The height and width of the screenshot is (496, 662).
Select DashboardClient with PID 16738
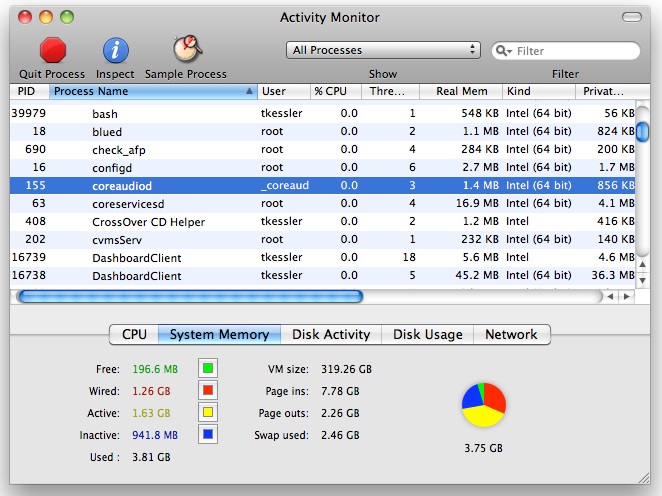coord(323,275)
